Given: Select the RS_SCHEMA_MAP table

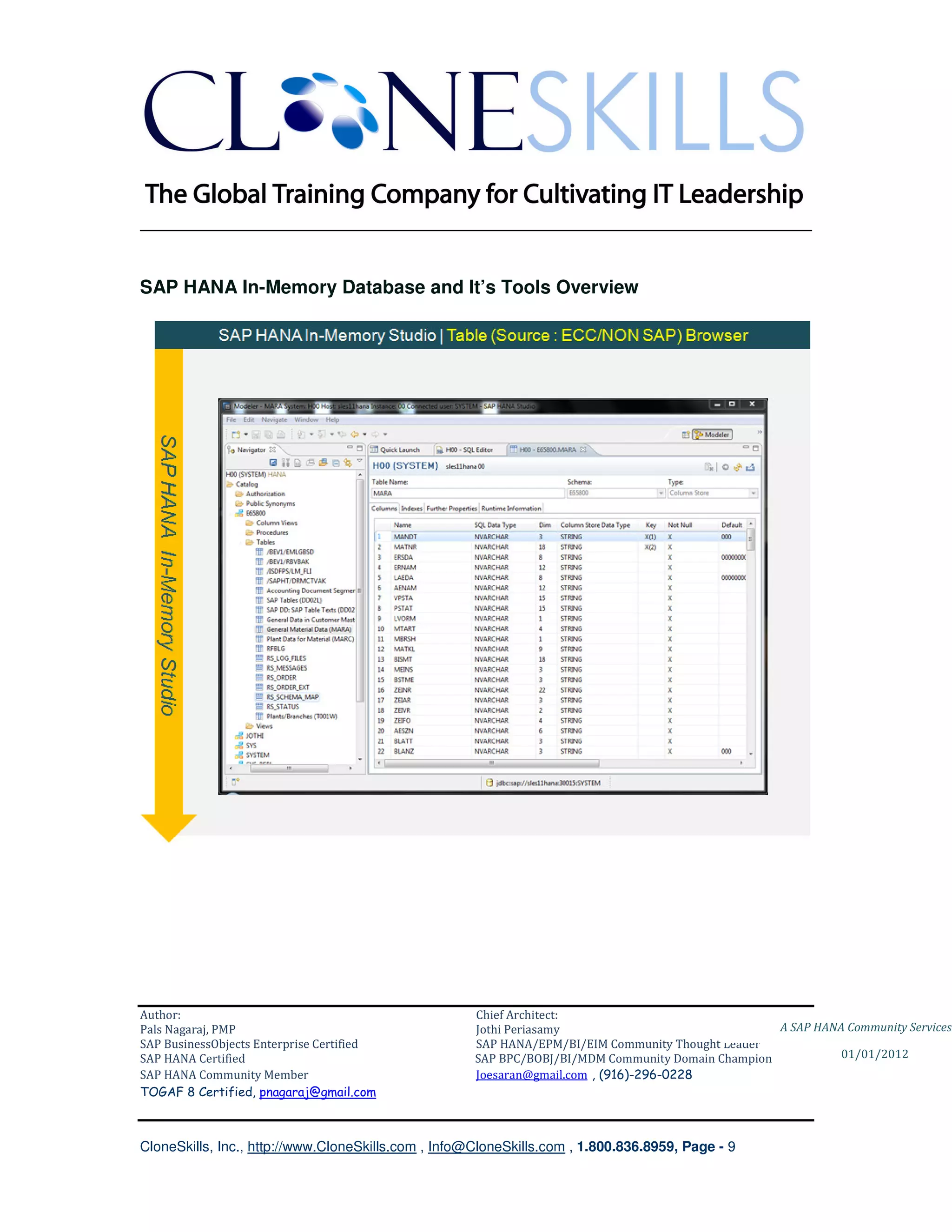Looking at the screenshot, I should (287, 697).
